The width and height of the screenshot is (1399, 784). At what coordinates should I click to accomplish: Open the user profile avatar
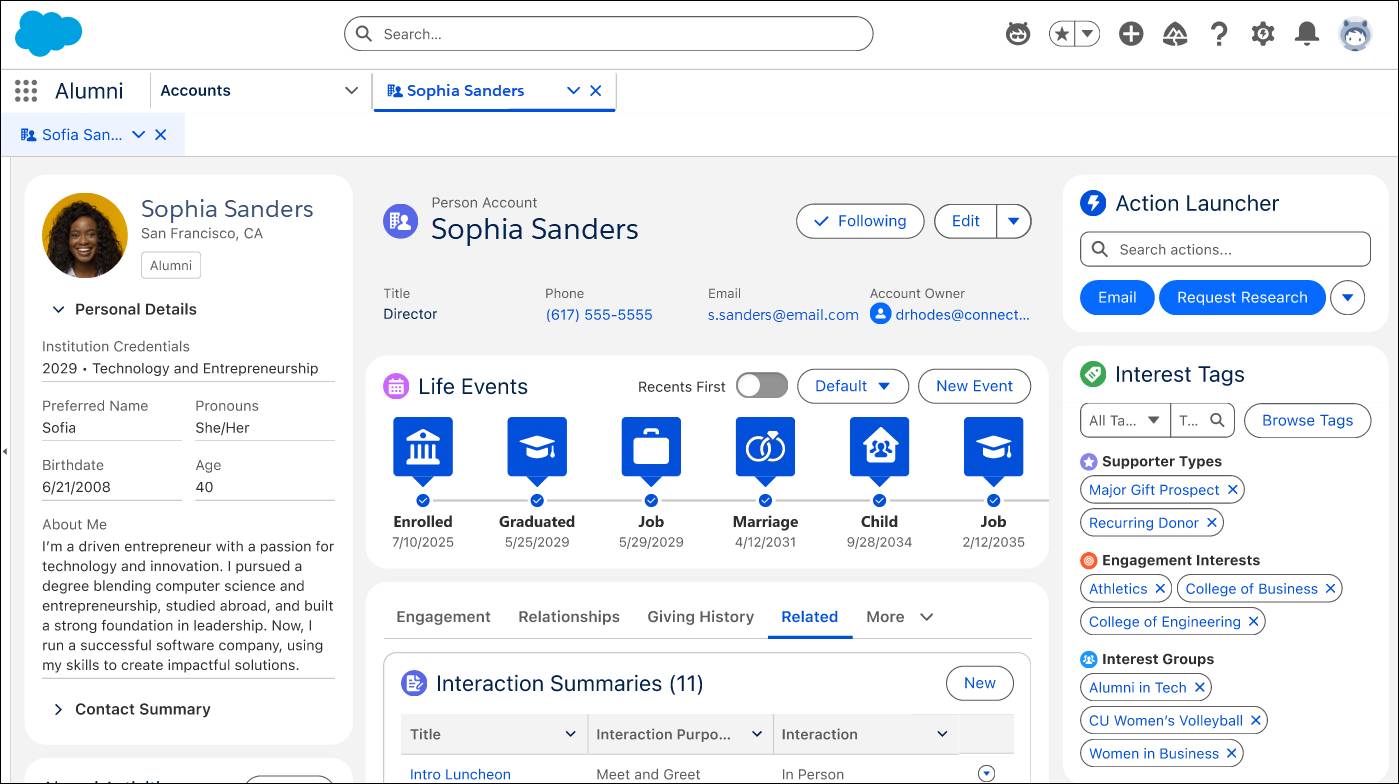tap(1356, 34)
